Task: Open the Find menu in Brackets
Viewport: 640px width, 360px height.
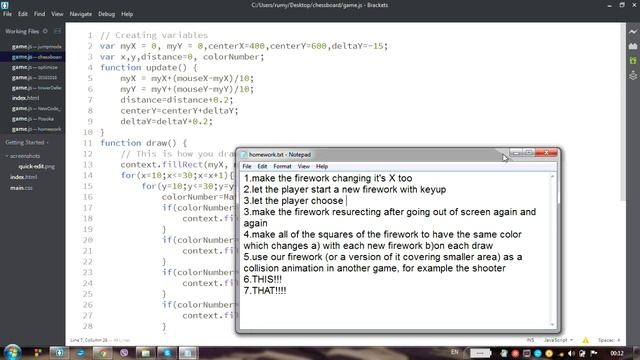Action: [x=40, y=14]
